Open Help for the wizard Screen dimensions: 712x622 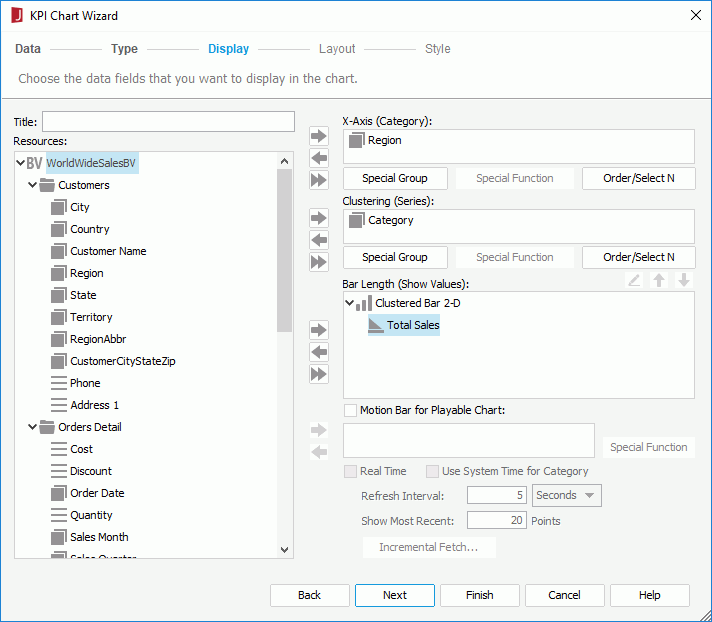(x=650, y=595)
